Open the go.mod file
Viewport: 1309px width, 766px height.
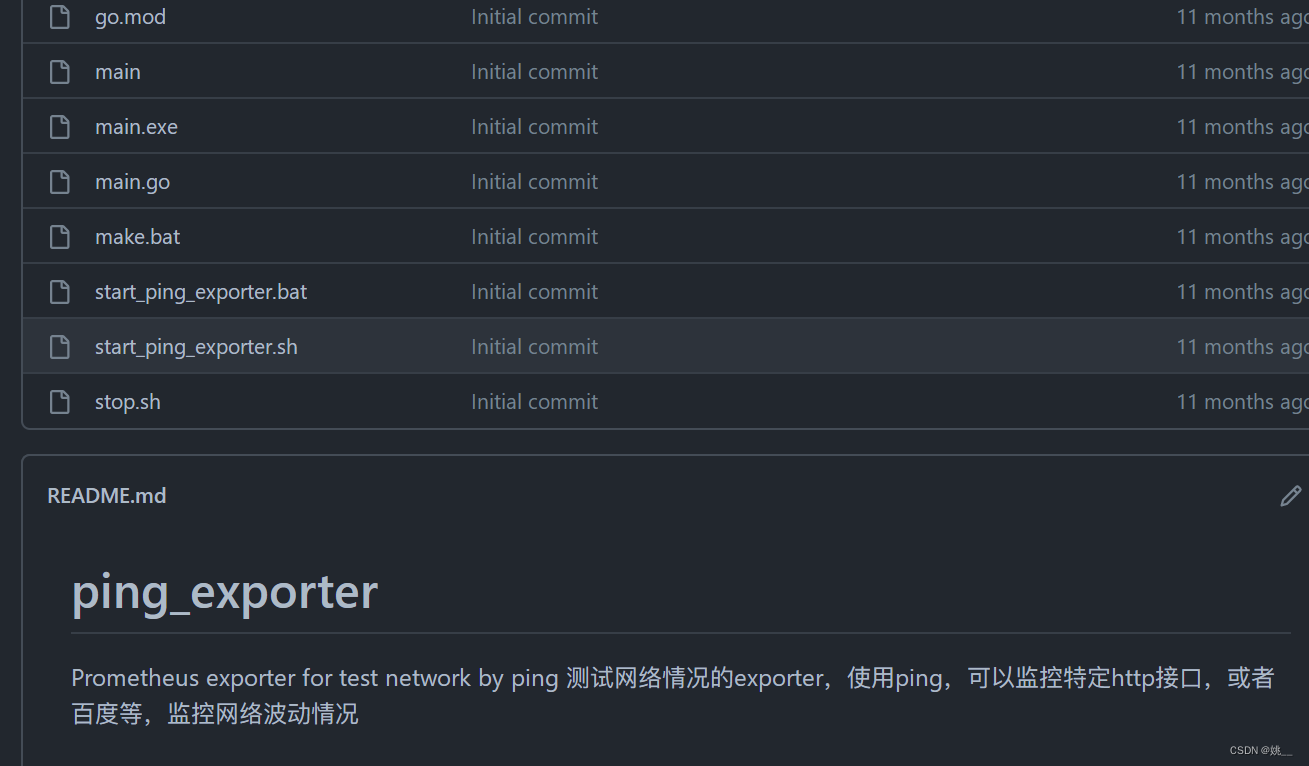[130, 16]
